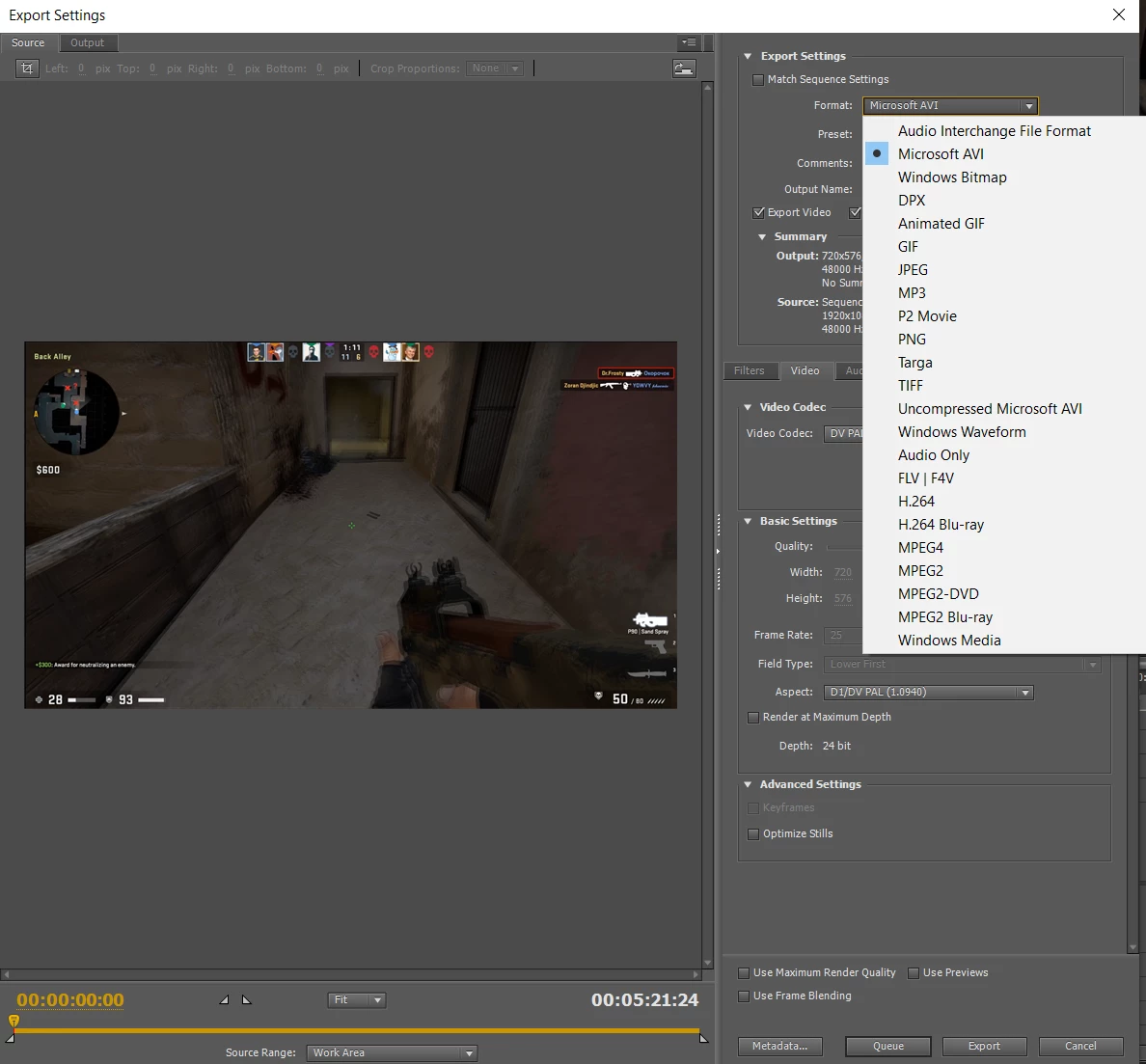1146x1064 pixels.
Task: Click the playhead marker at timeline start
Action: pyautogui.click(x=14, y=1021)
